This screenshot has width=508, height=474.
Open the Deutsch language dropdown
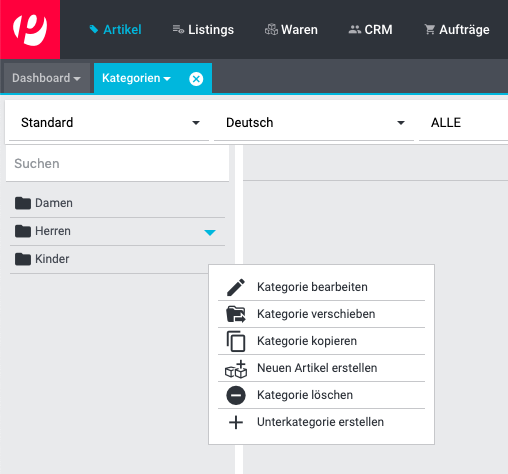tap(314, 123)
